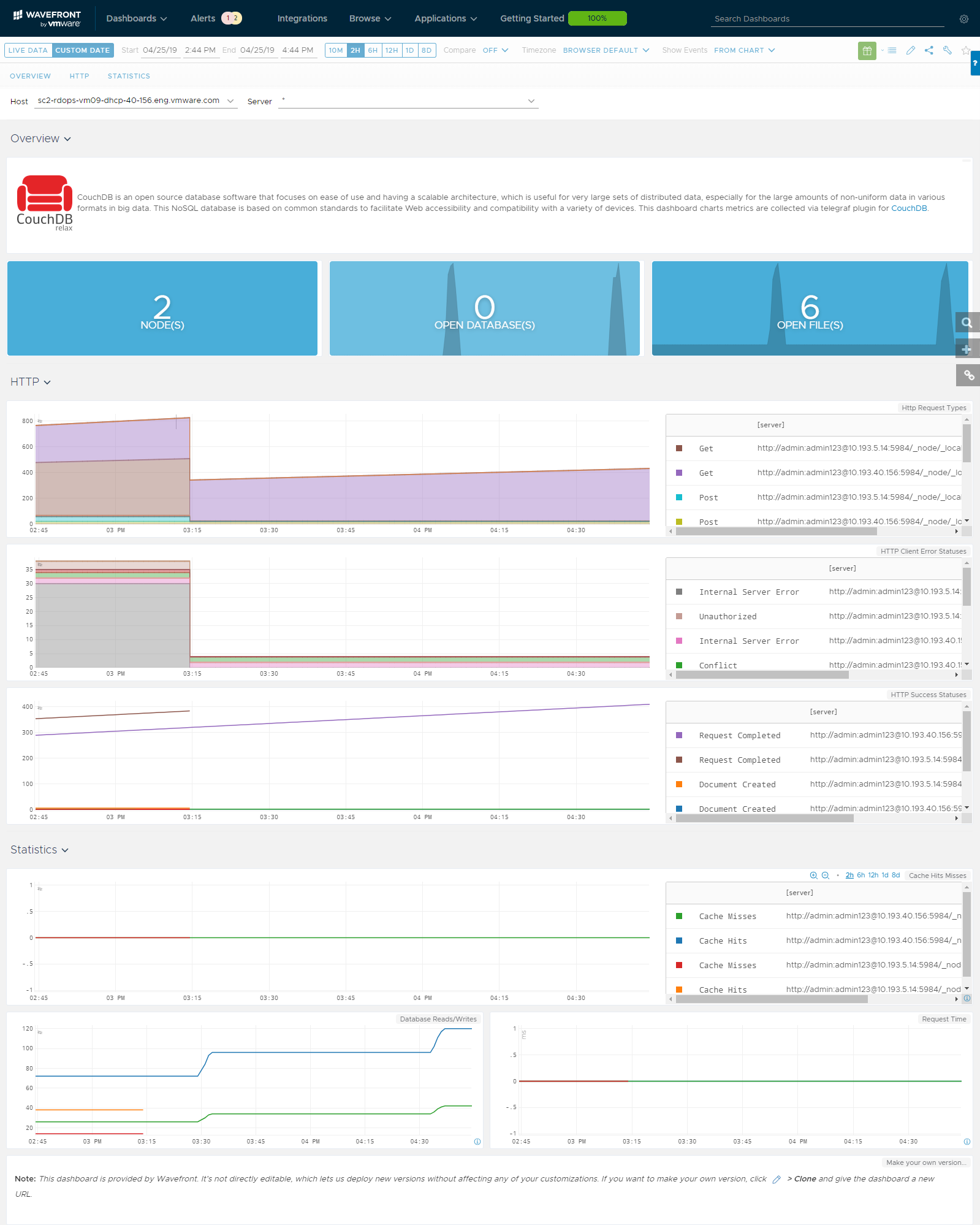
Task: Open the Browse dropdown menu
Action: (x=370, y=18)
